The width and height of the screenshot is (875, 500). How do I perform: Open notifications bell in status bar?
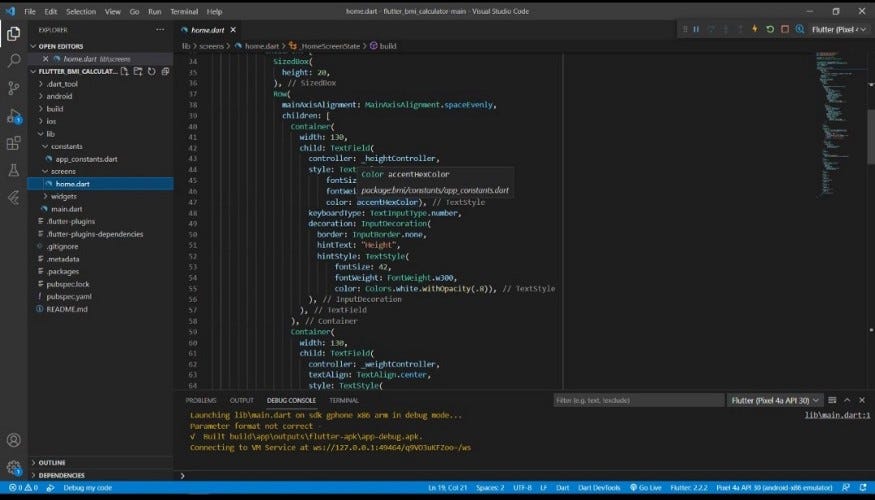[863, 488]
